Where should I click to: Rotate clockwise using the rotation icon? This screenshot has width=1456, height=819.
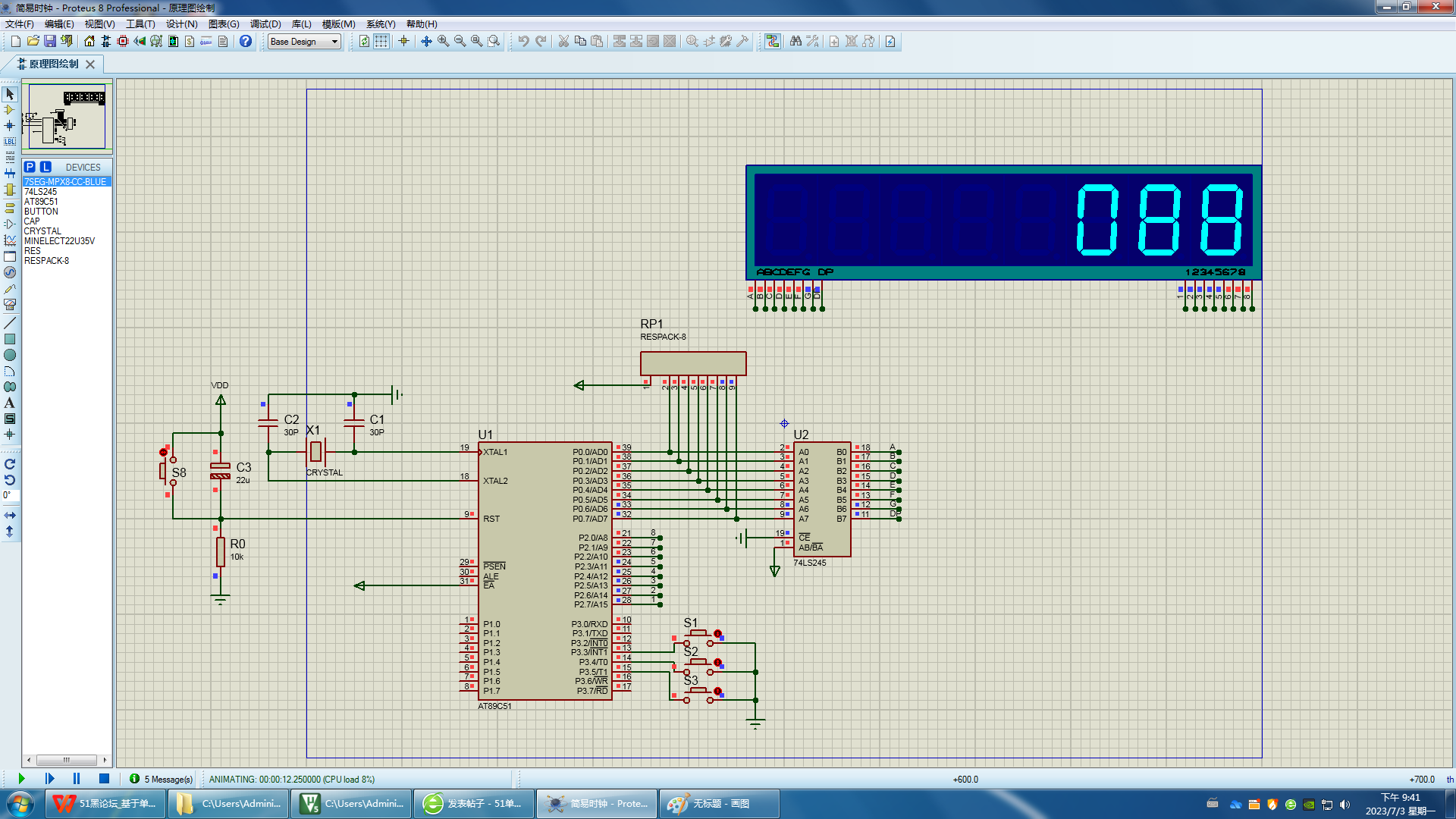pos(10,463)
